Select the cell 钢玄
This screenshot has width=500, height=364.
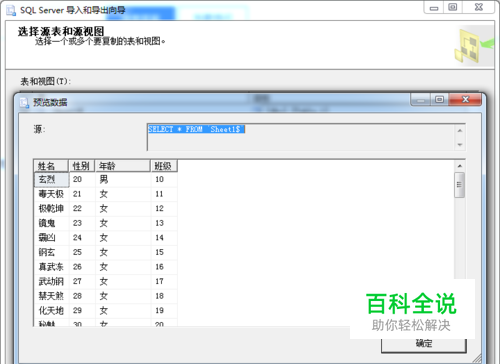coord(51,252)
